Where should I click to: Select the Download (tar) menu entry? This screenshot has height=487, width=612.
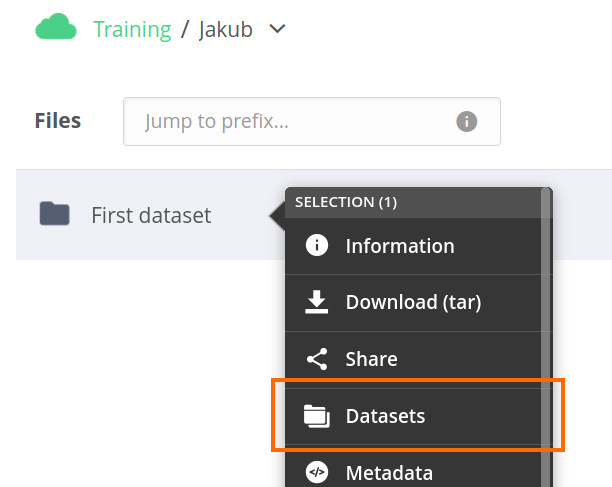[x=413, y=302]
